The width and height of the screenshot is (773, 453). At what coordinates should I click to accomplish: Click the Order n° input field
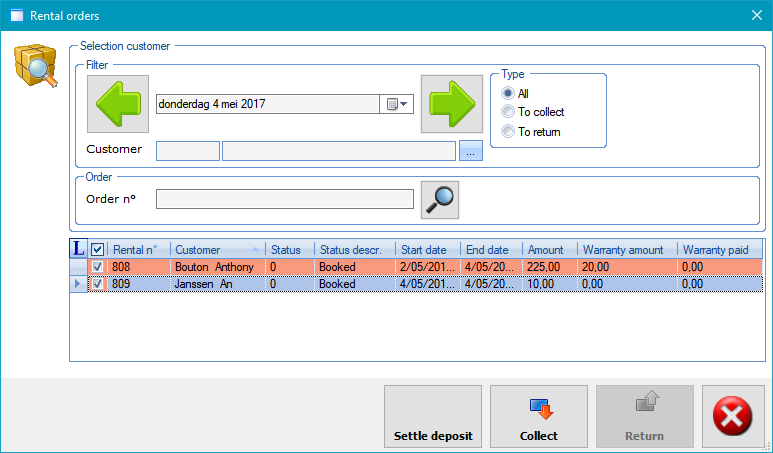[284, 199]
